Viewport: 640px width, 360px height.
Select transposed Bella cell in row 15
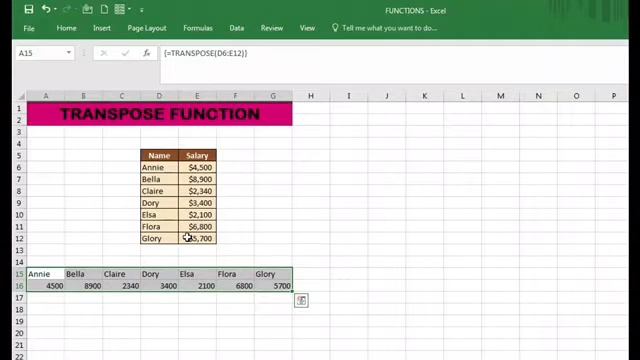(x=84, y=274)
